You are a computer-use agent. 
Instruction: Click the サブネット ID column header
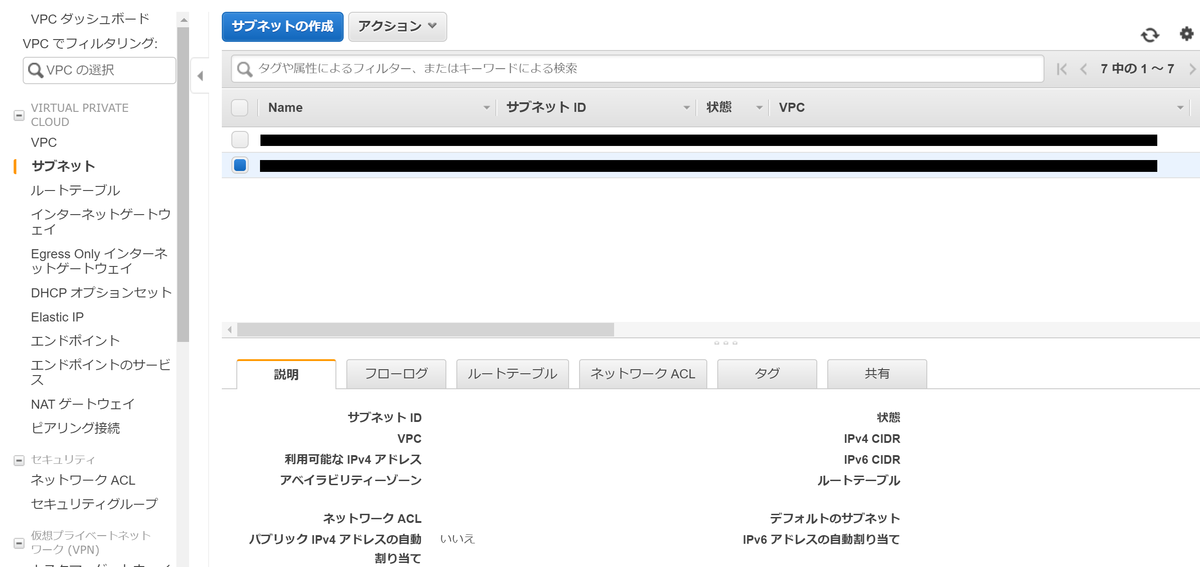click(x=546, y=107)
